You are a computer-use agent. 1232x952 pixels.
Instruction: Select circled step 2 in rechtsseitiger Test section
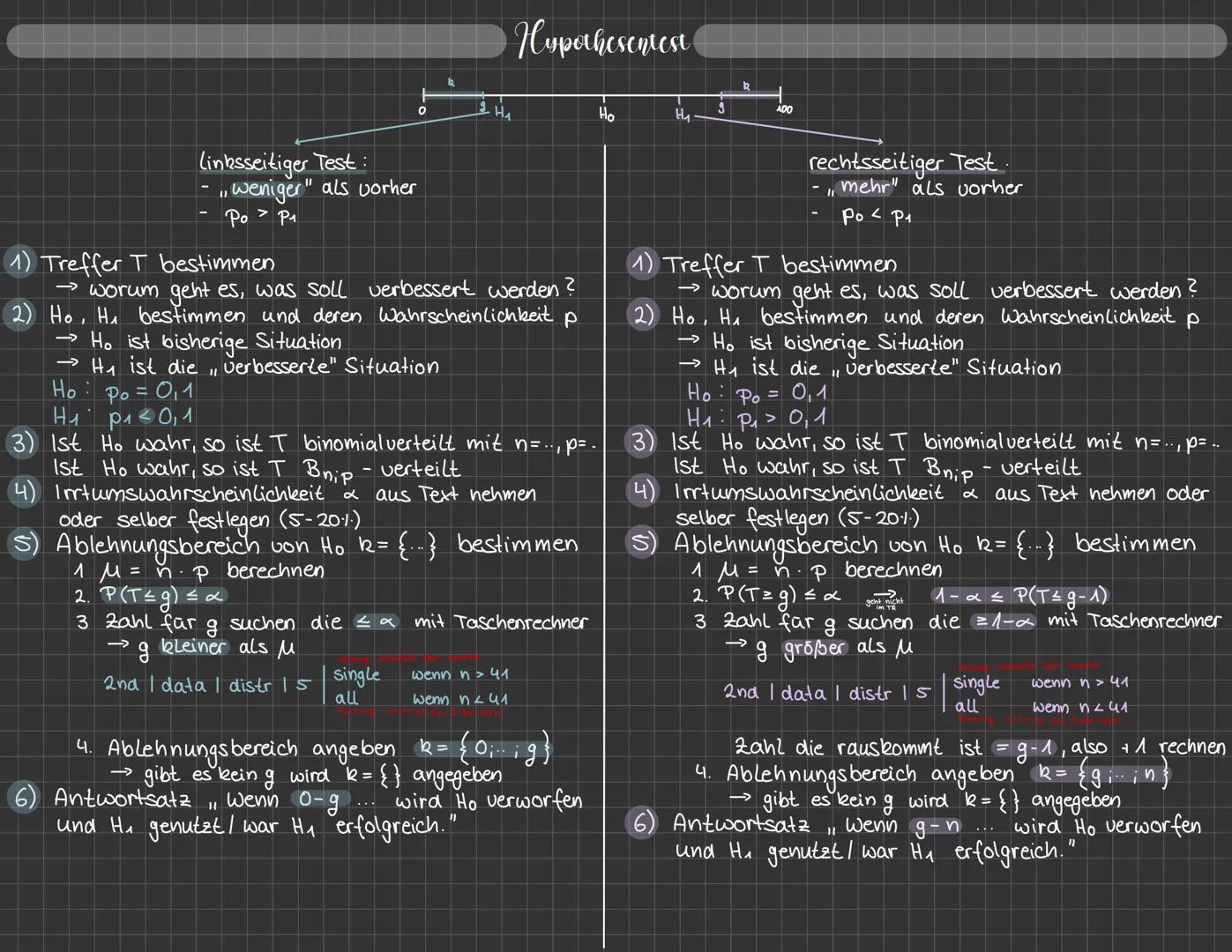pyautogui.click(x=643, y=316)
